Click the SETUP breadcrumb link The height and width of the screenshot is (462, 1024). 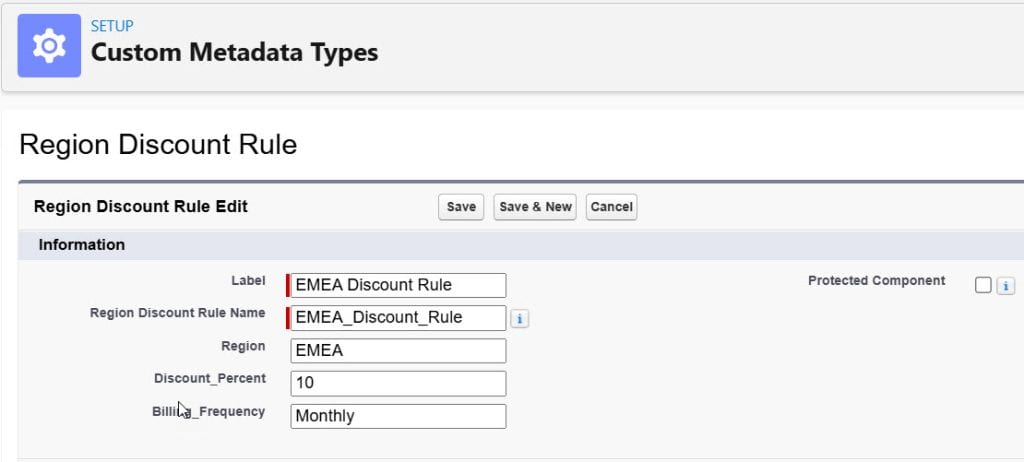tap(112, 26)
